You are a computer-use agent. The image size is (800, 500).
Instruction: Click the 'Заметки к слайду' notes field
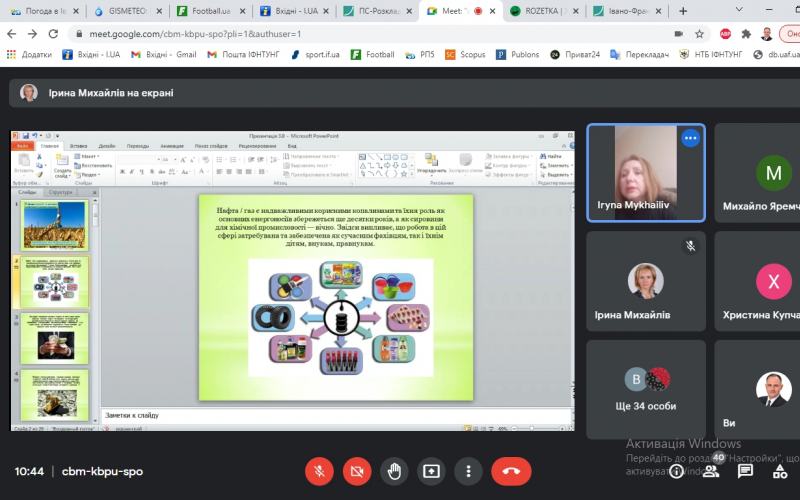click(337, 415)
